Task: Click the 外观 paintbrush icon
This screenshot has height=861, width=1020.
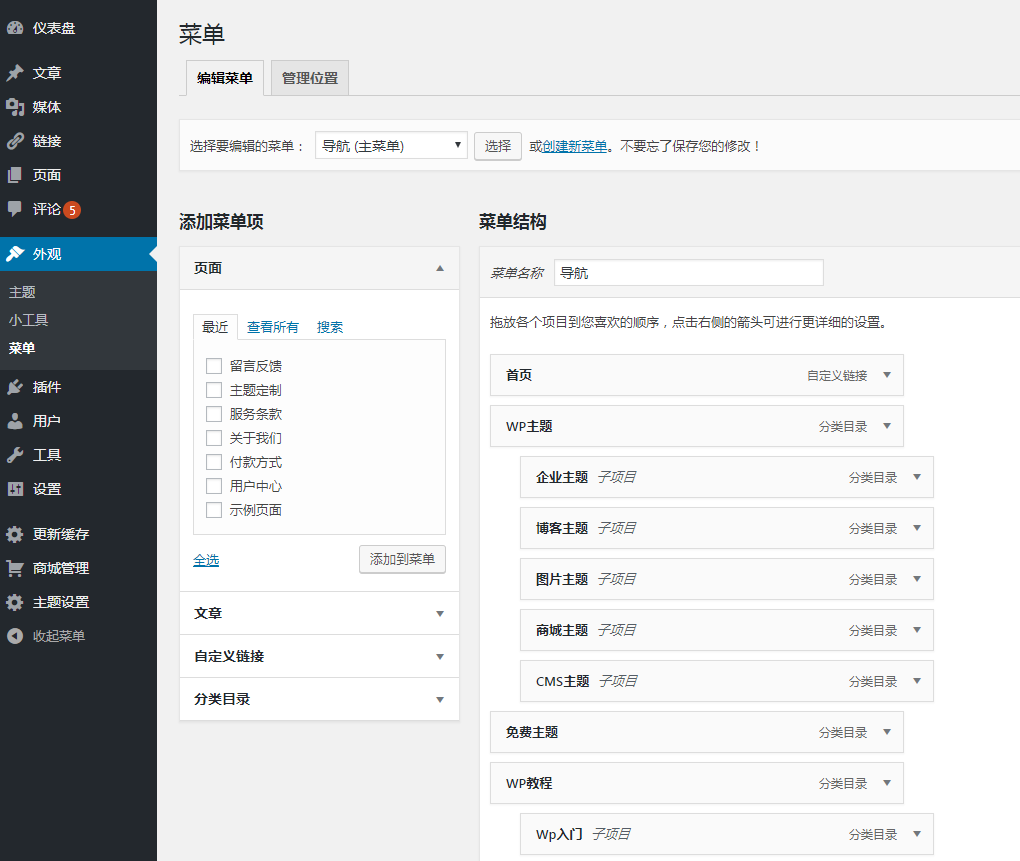Action: pyautogui.click(x=15, y=254)
